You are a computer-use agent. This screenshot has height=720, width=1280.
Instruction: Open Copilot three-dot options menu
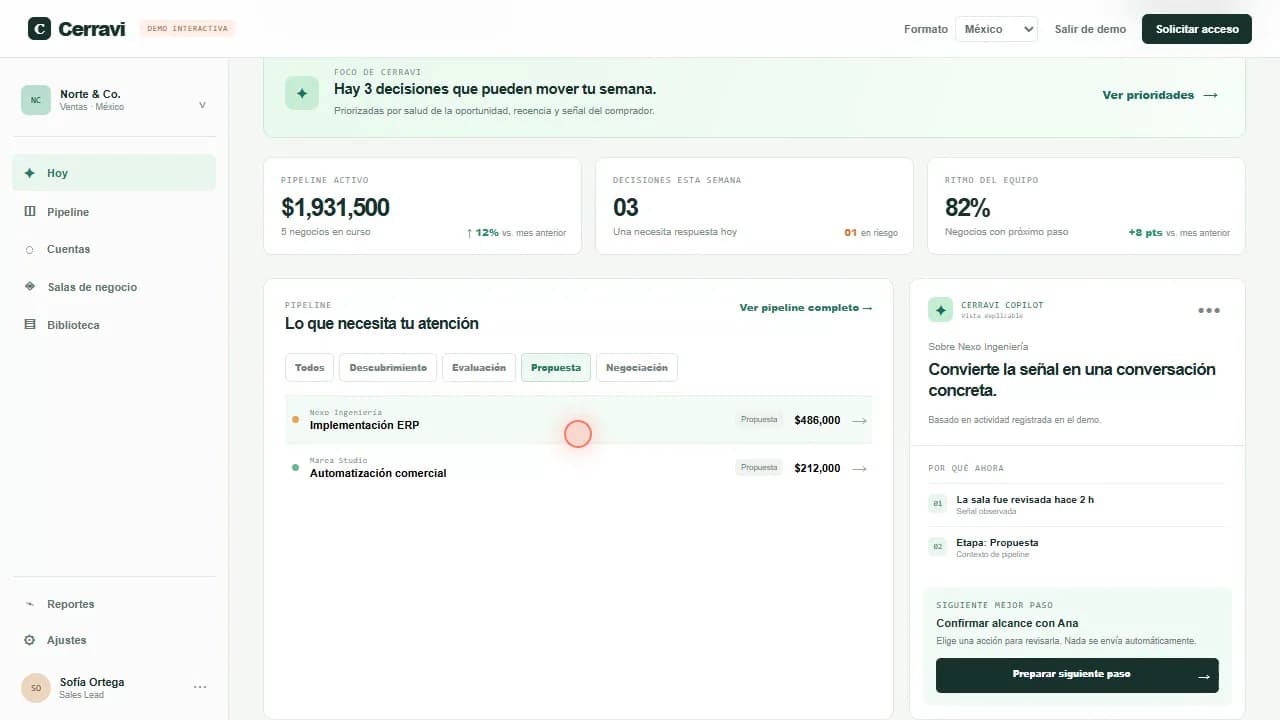[x=1209, y=310]
